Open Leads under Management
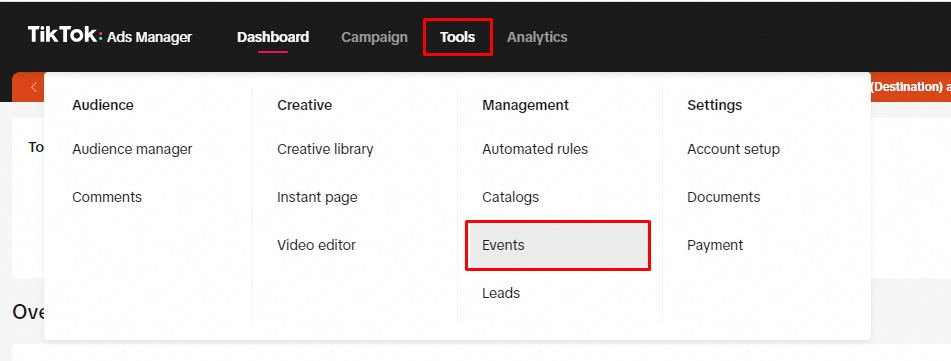The width and height of the screenshot is (951, 361). click(501, 293)
